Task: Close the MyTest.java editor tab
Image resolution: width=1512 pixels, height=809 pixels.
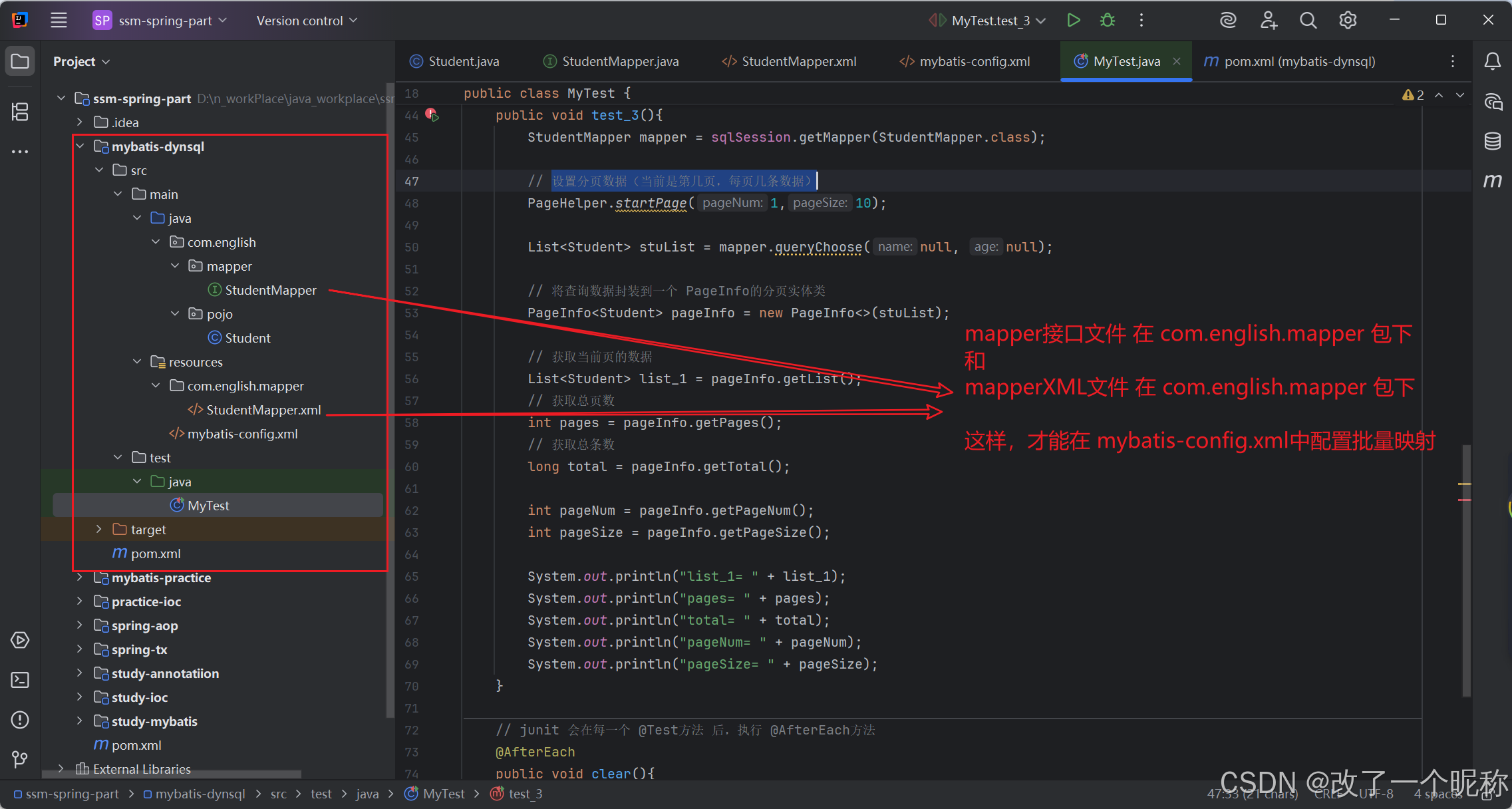Action: (x=1177, y=62)
